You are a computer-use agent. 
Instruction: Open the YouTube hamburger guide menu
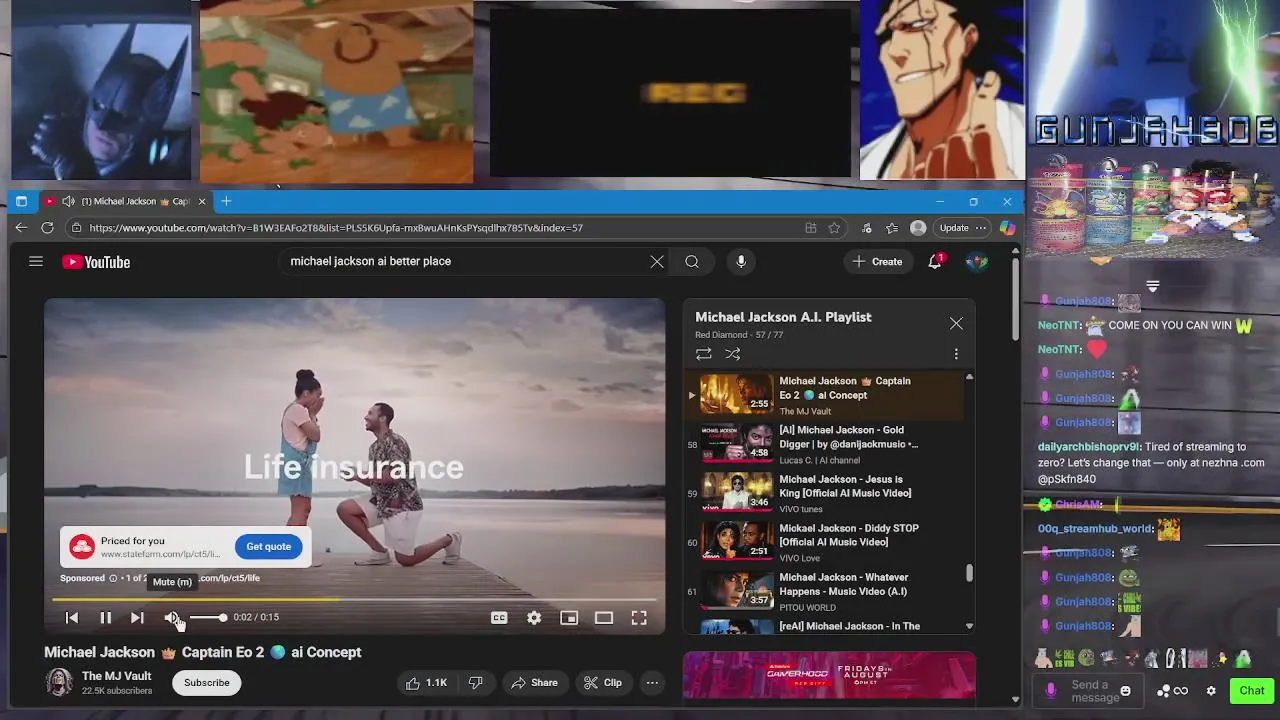36,261
